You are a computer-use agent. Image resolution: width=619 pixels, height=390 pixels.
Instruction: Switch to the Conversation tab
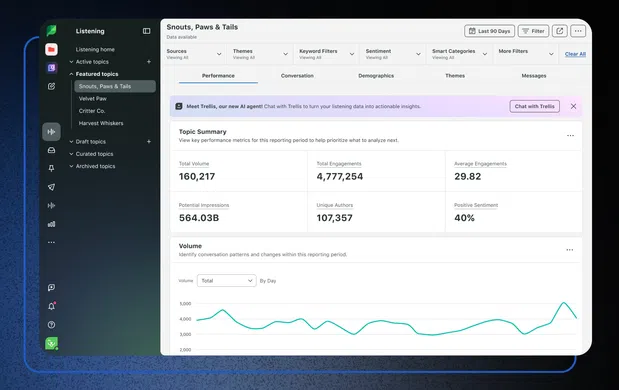pyautogui.click(x=297, y=76)
